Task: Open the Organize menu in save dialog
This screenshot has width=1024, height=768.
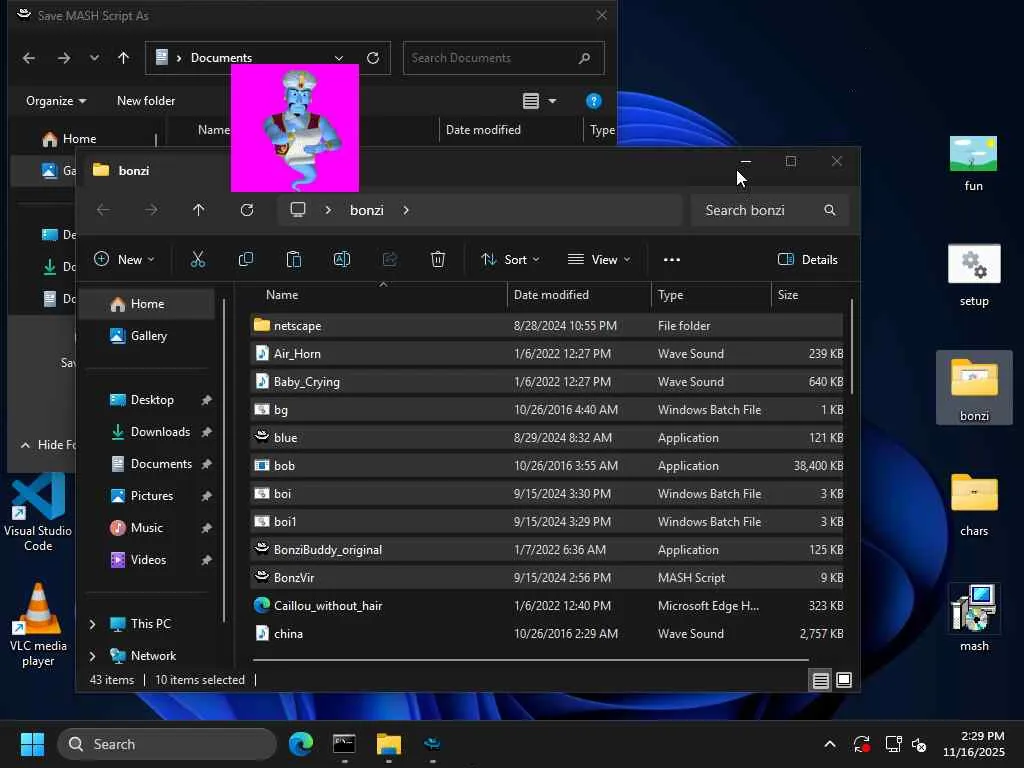Action: click(56, 101)
